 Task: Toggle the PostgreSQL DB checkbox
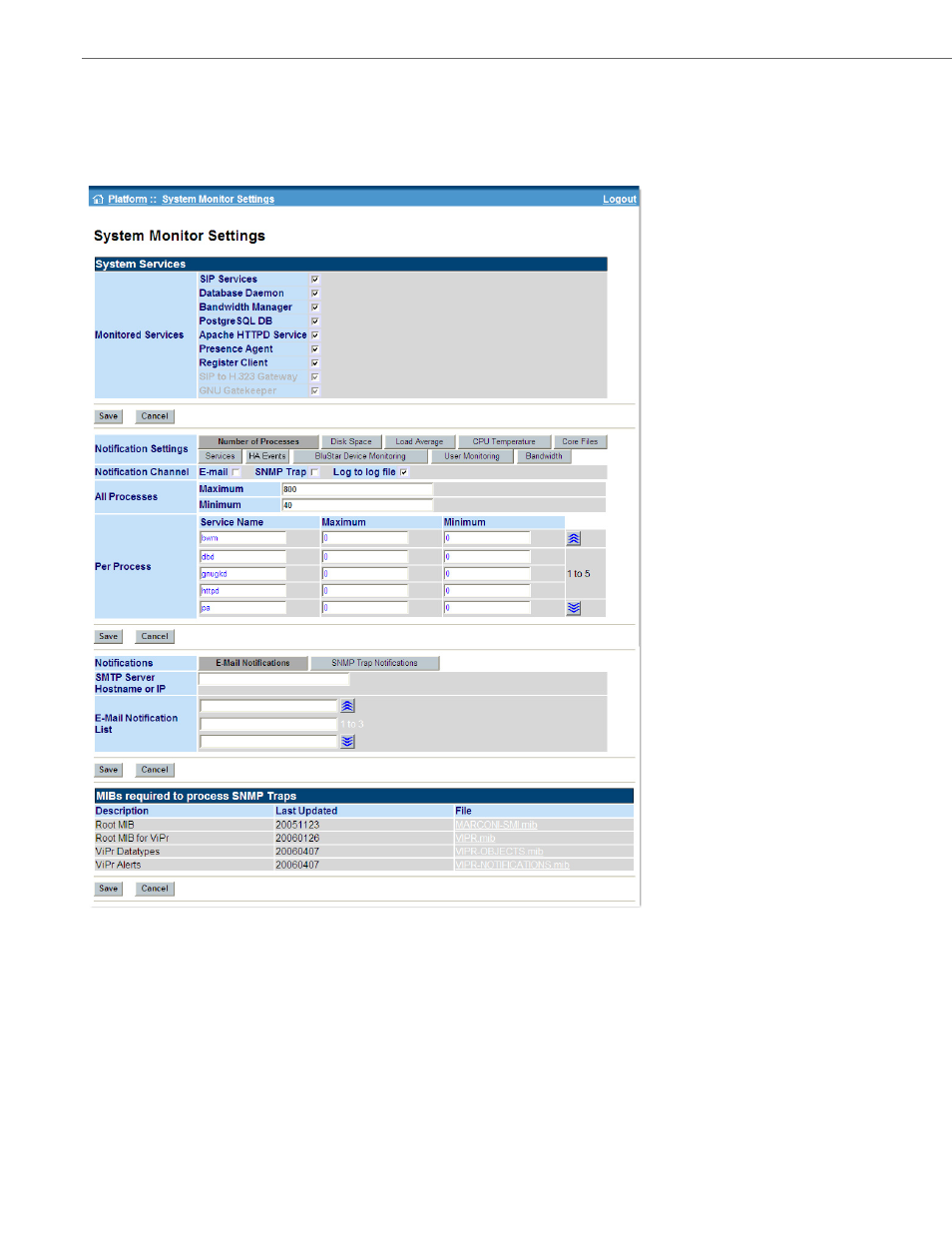coord(315,321)
